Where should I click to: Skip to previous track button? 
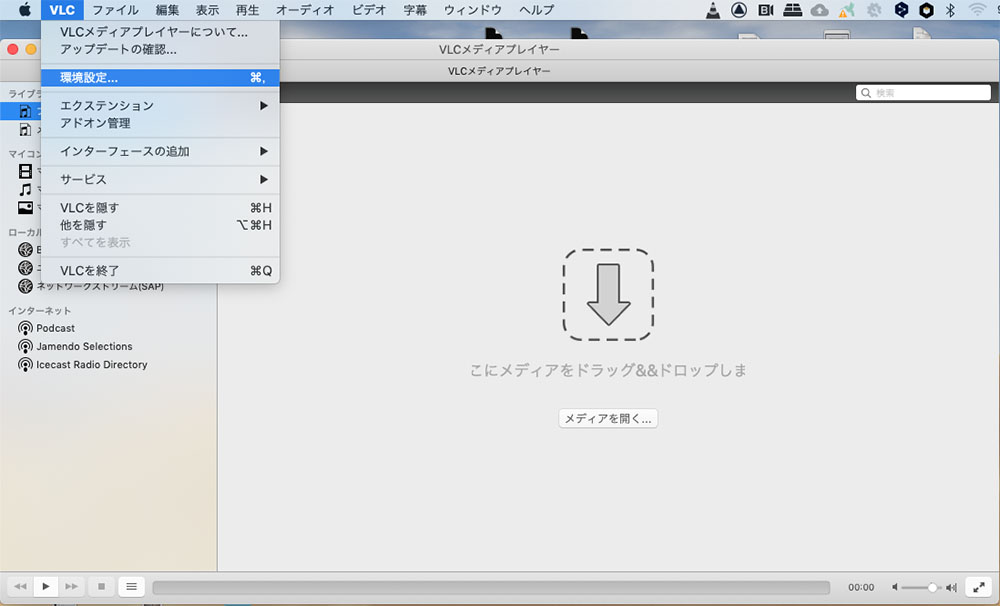click(x=20, y=586)
